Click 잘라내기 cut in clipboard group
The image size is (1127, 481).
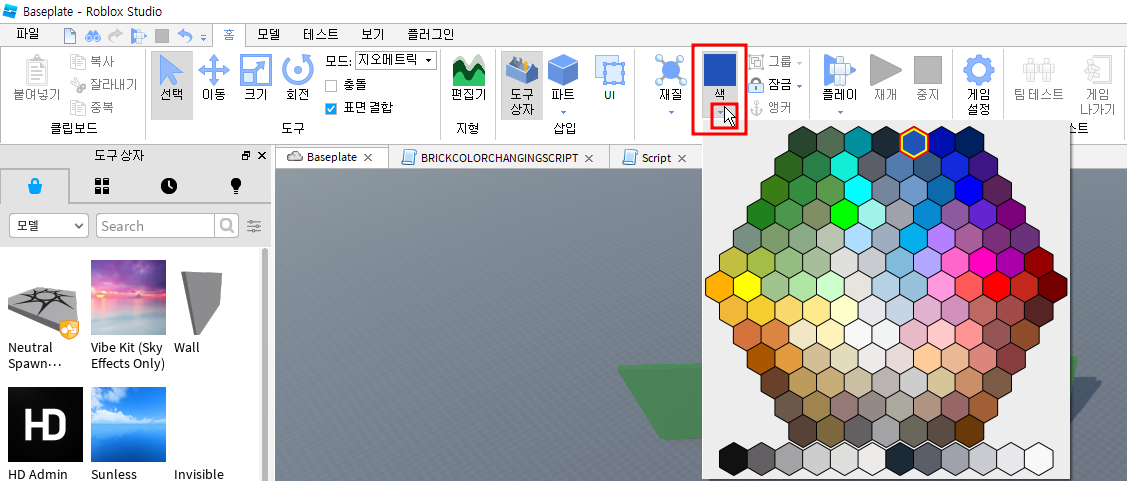pos(103,85)
